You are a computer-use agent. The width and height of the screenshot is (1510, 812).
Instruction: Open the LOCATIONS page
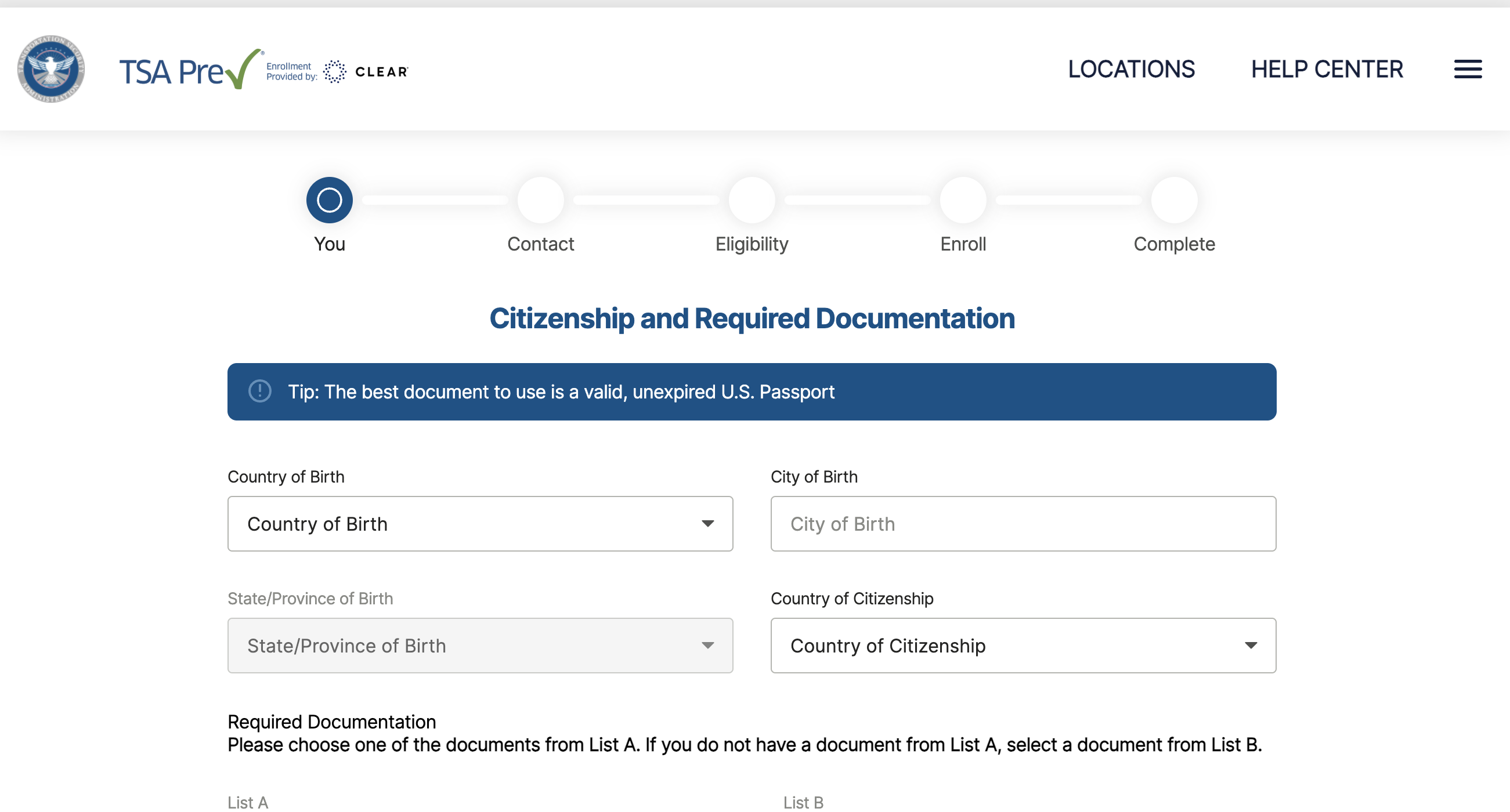tap(1130, 69)
